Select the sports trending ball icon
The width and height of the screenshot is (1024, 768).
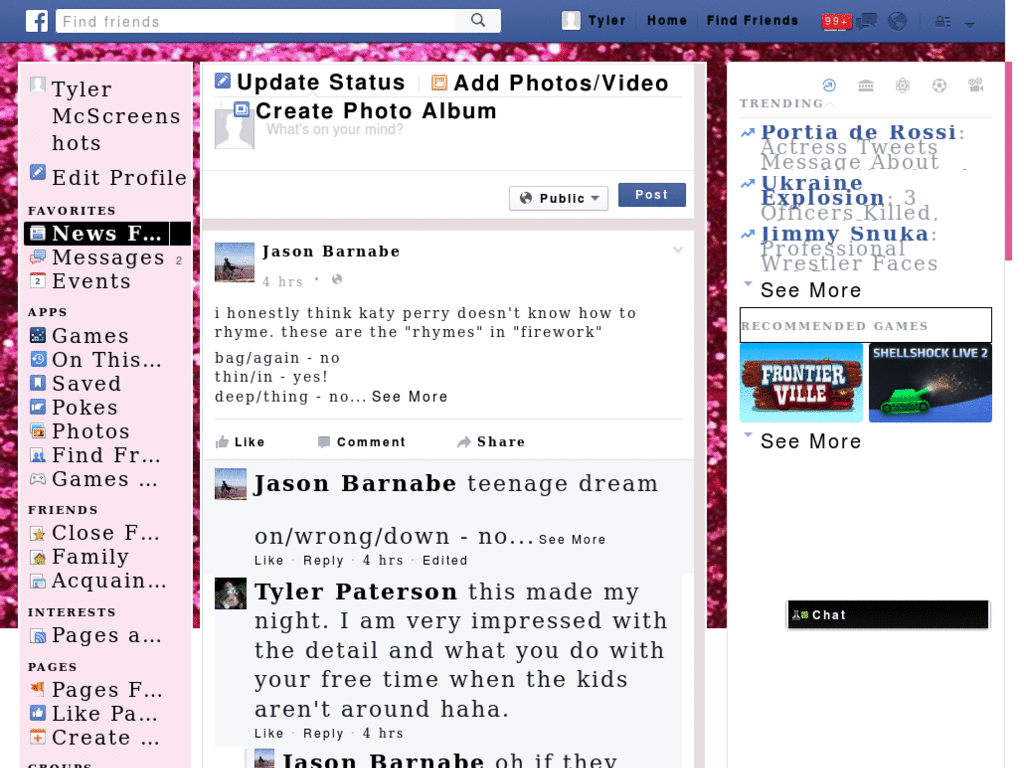tap(939, 85)
